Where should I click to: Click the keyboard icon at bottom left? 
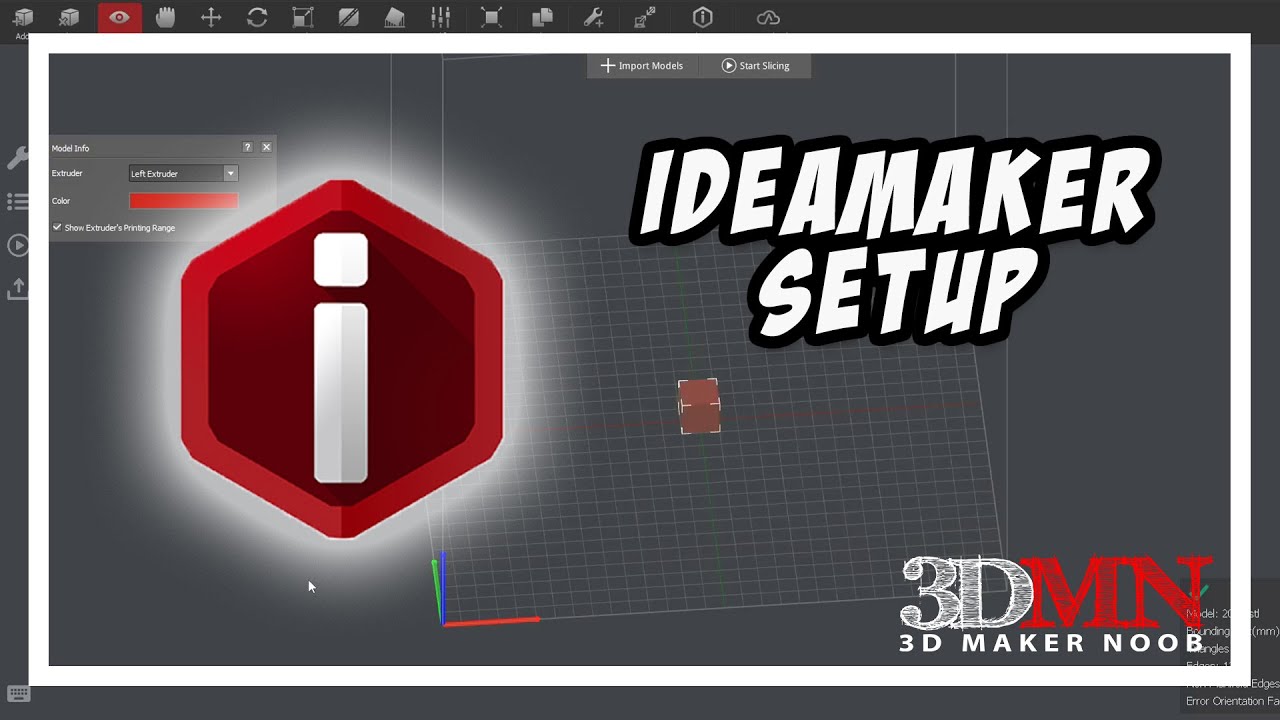[x=18, y=693]
